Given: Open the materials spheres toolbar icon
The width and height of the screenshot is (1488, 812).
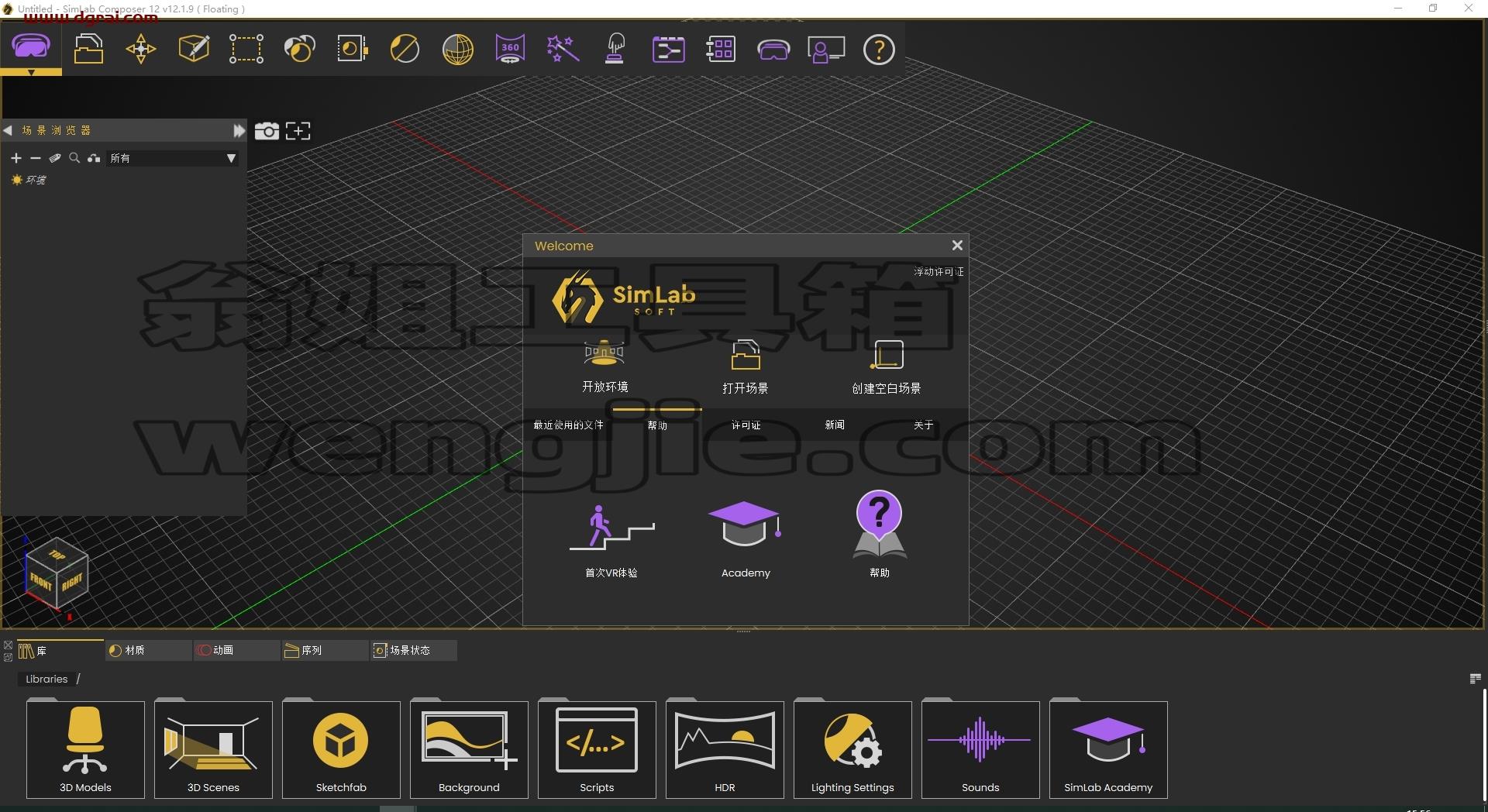Looking at the screenshot, I should coord(299,49).
